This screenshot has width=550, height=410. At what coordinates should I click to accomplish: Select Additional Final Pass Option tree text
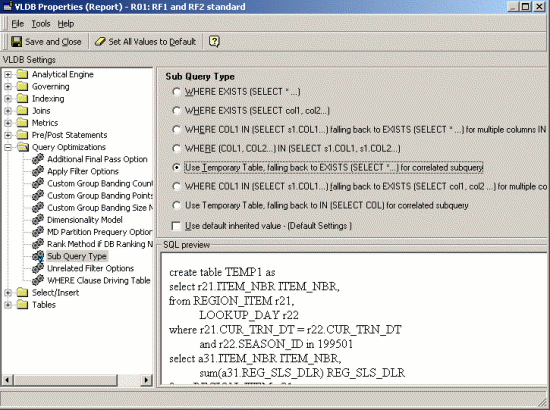click(x=97, y=159)
